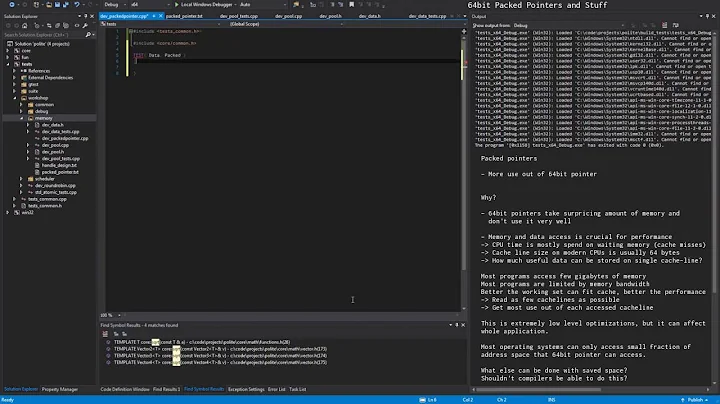Select the TEMPLATE Vector2<T> symbol result row

(x=220, y=349)
